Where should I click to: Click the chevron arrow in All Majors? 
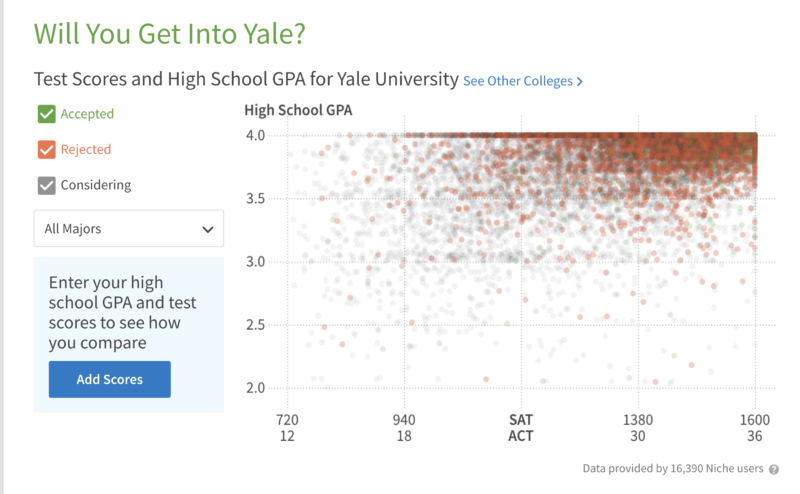pos(208,229)
